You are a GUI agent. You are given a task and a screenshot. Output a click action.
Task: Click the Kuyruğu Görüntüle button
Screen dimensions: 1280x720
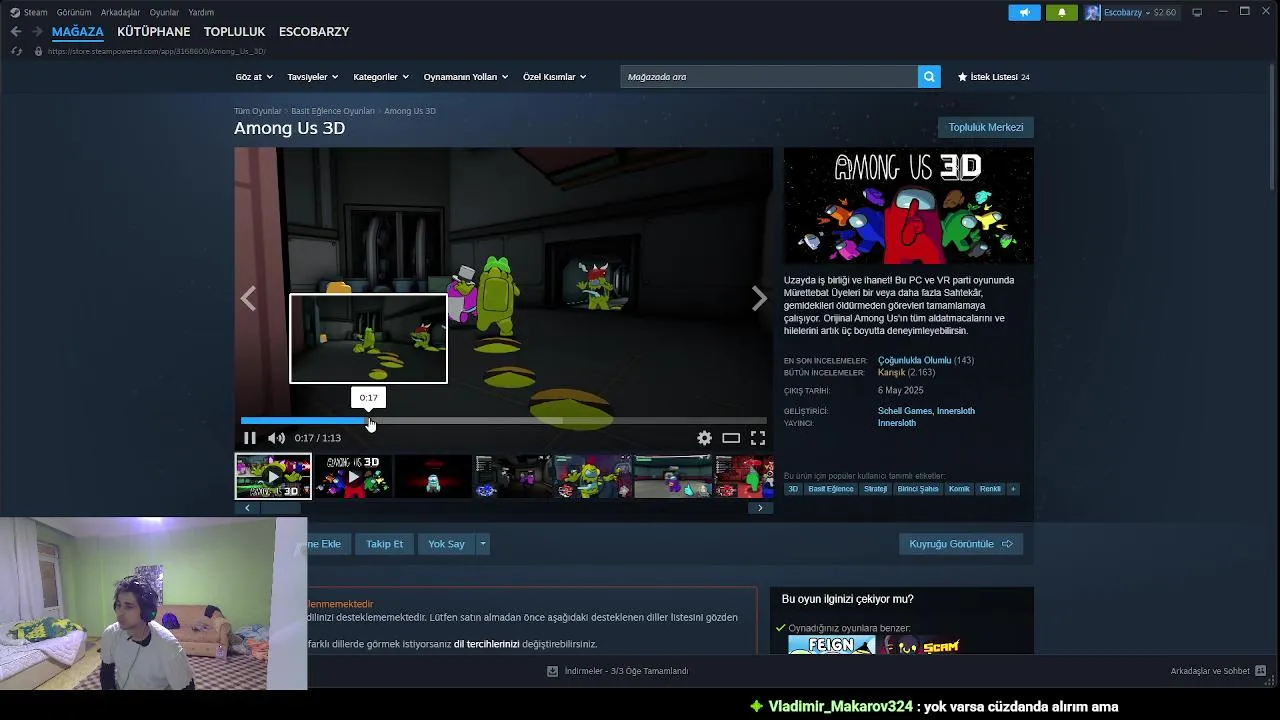click(x=960, y=544)
